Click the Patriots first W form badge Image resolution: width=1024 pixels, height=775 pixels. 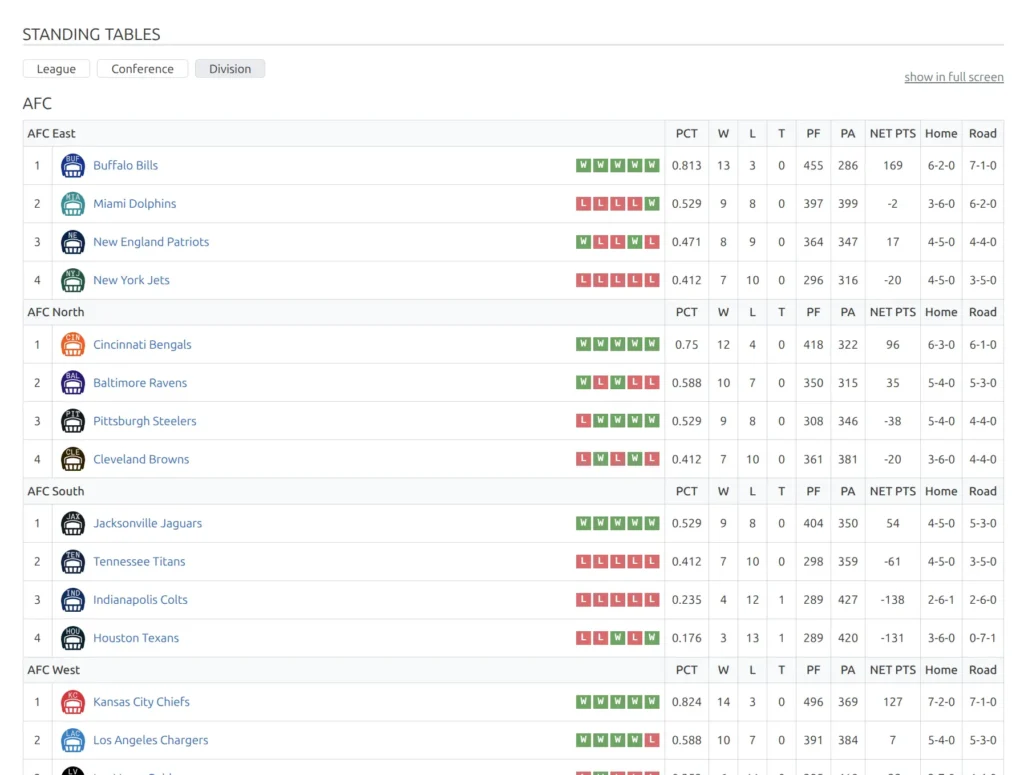click(x=583, y=242)
